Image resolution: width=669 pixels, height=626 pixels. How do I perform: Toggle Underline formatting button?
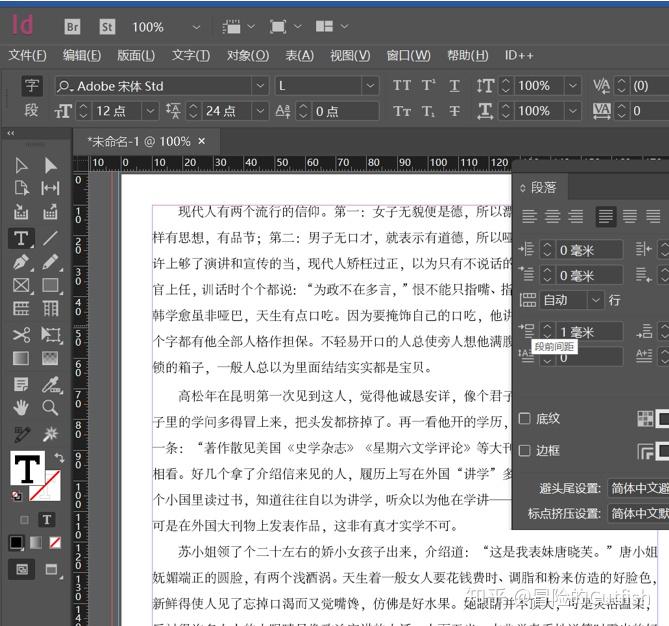[x=454, y=86]
